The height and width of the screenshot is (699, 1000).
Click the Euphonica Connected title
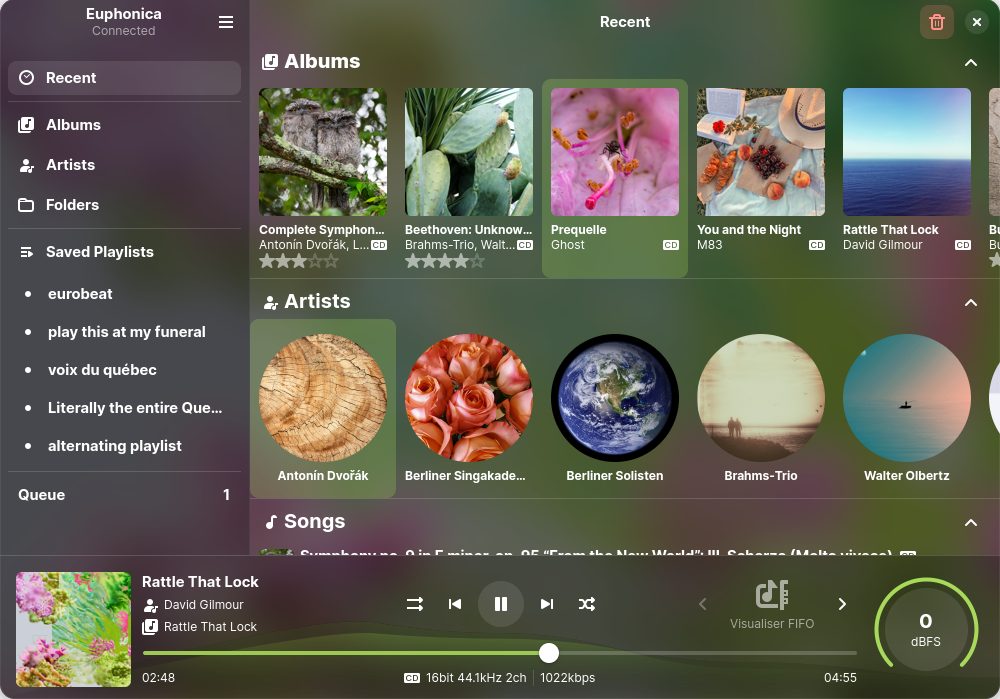click(124, 22)
